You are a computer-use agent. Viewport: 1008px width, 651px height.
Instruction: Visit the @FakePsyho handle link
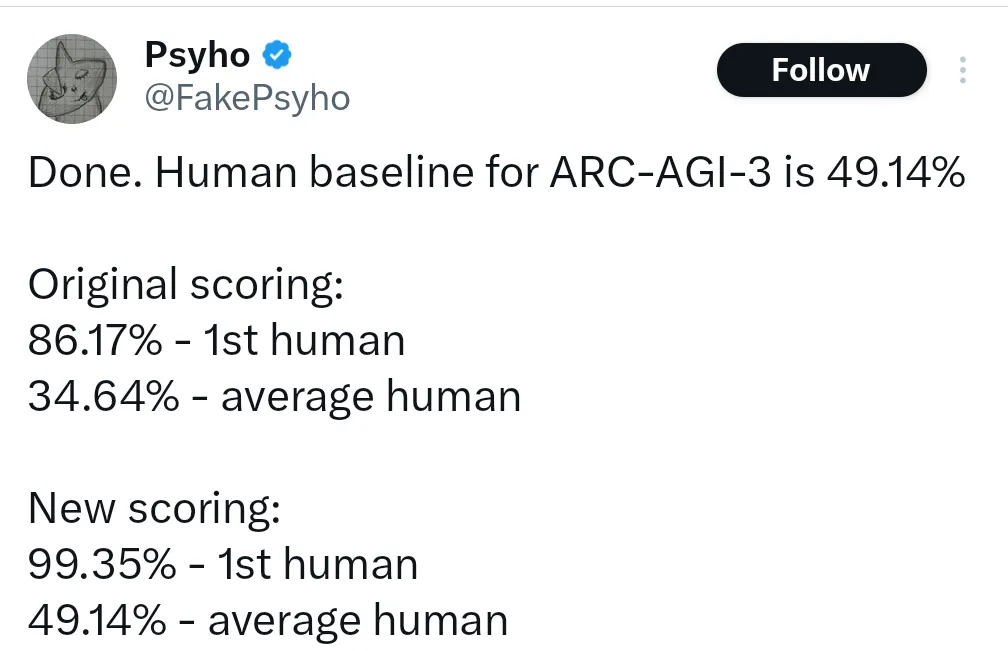point(248,98)
